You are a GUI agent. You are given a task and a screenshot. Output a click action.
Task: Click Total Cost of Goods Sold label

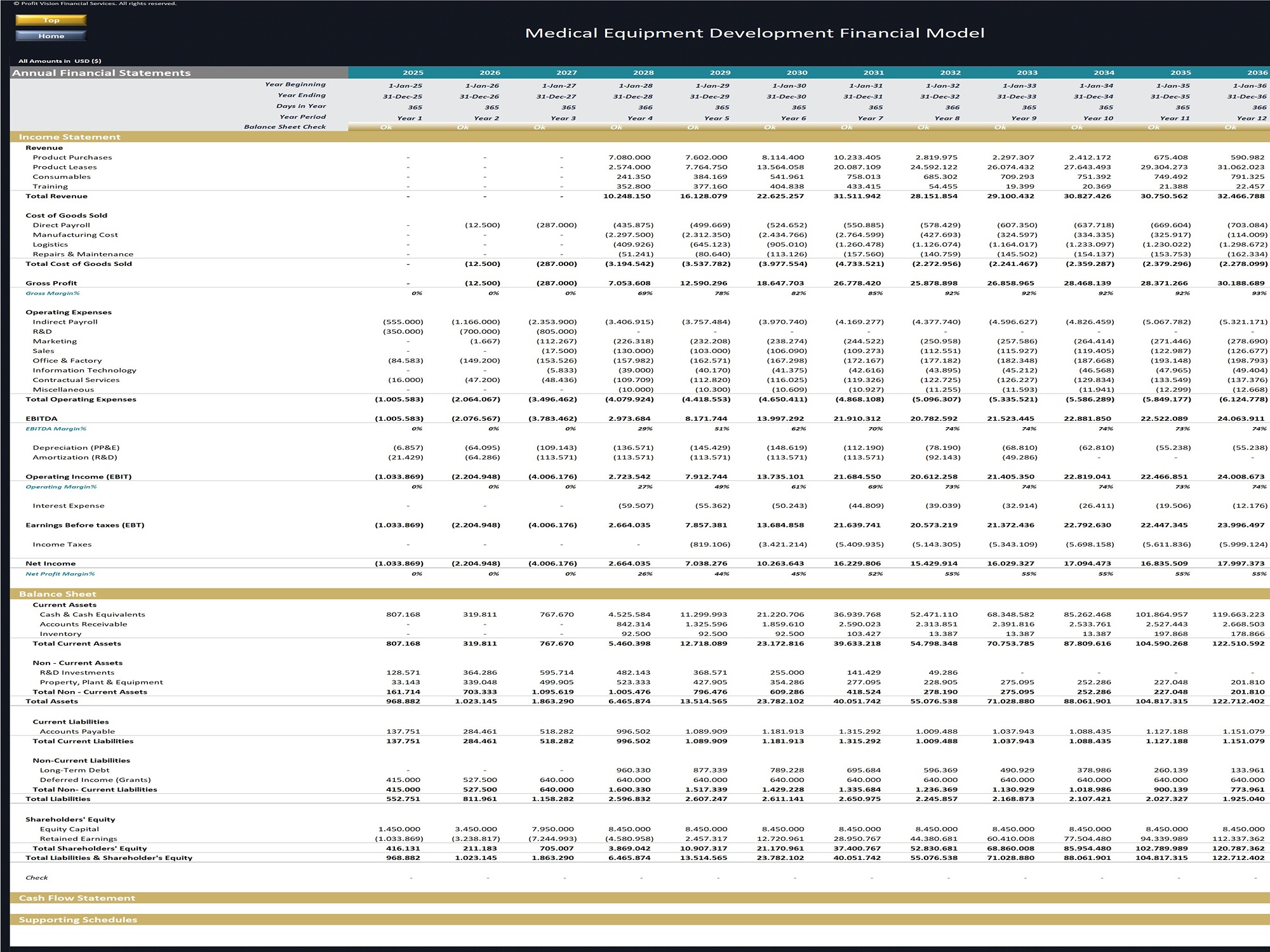coord(79,264)
